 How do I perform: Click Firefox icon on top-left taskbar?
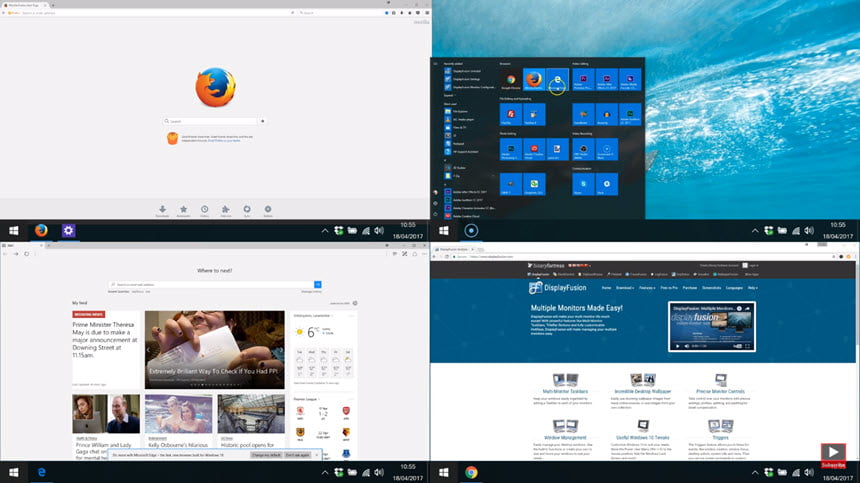41,231
